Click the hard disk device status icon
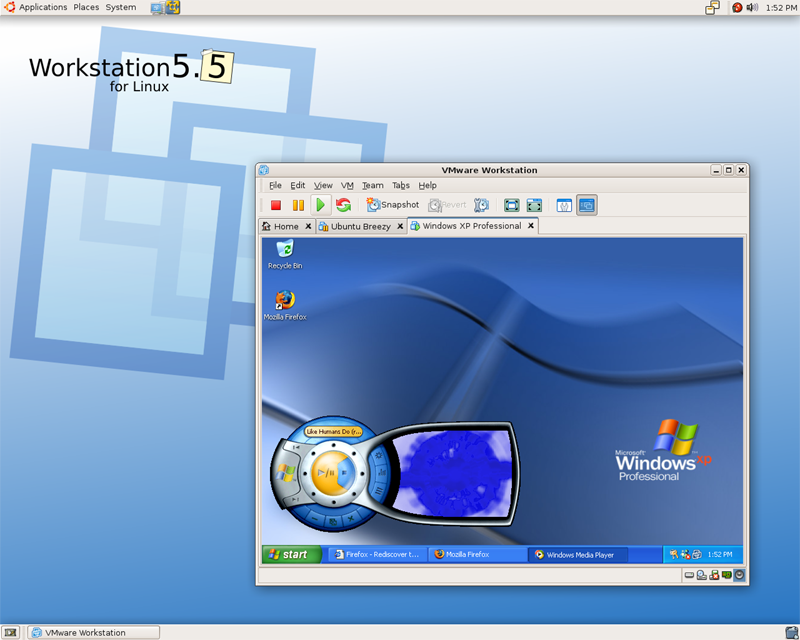Image resolution: width=800 pixels, height=640 pixels. pyautogui.click(x=689, y=575)
